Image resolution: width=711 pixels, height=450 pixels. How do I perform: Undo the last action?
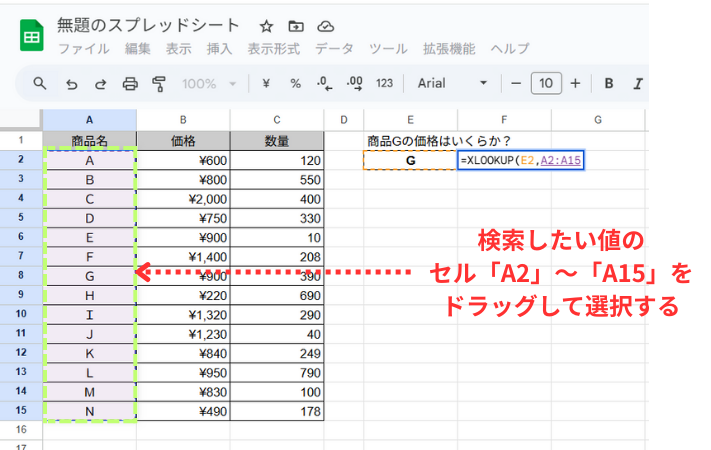coord(71,84)
